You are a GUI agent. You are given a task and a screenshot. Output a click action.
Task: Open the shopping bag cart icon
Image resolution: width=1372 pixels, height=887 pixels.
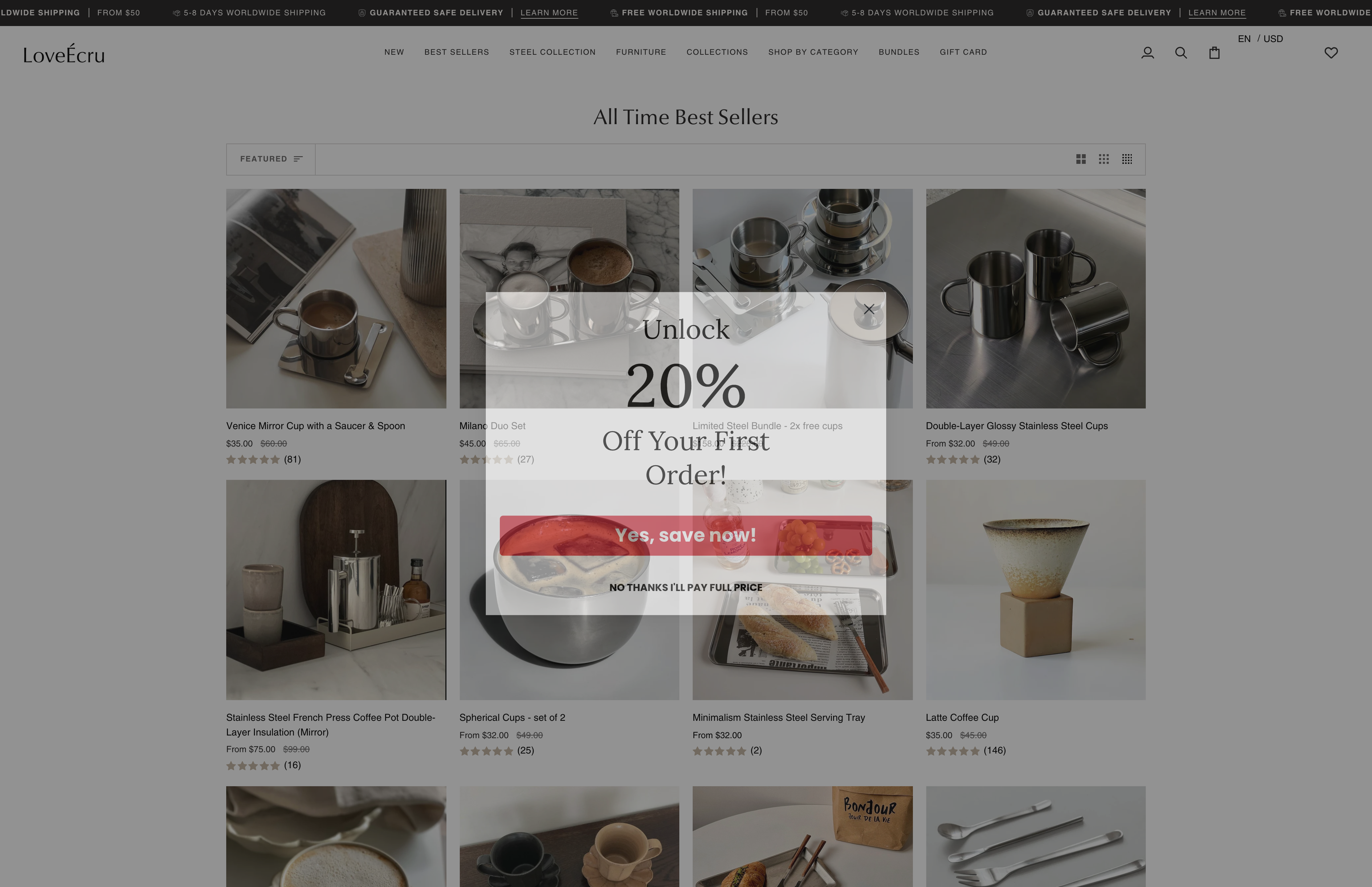pos(1214,53)
